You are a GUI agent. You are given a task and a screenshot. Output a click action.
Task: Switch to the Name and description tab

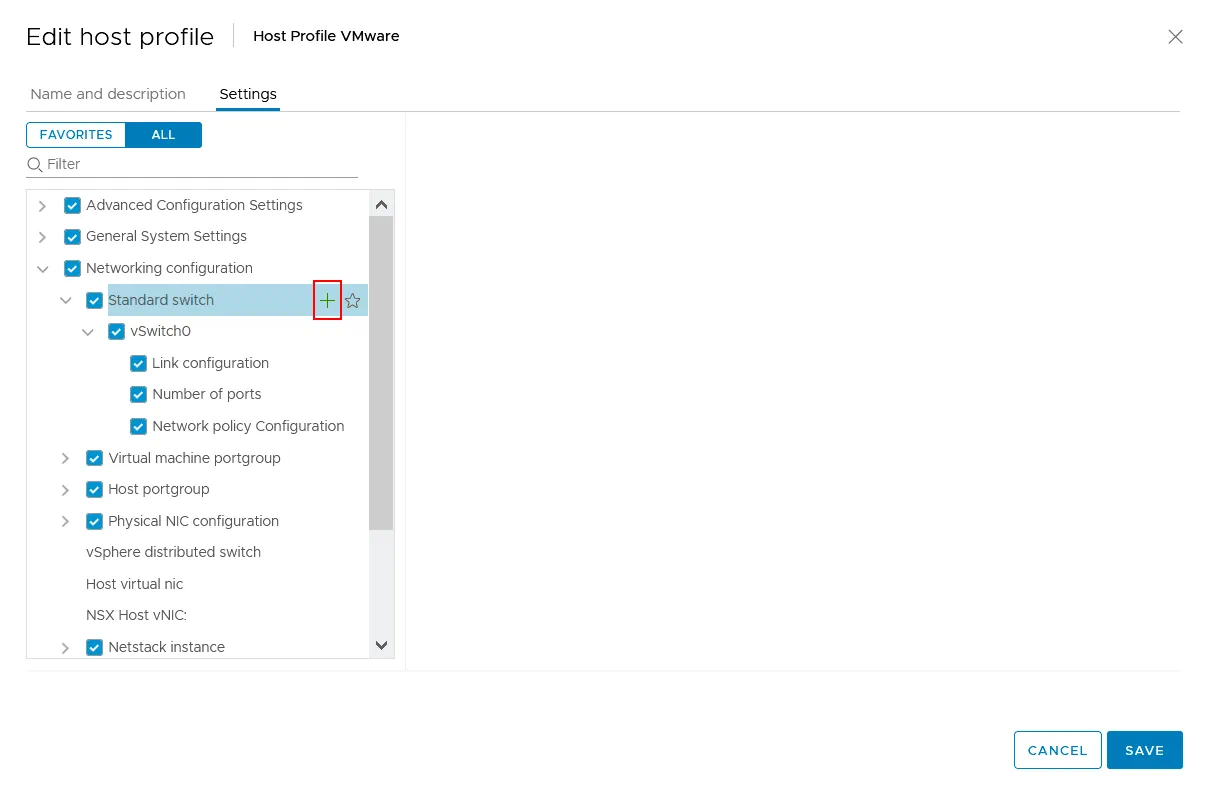tap(108, 94)
